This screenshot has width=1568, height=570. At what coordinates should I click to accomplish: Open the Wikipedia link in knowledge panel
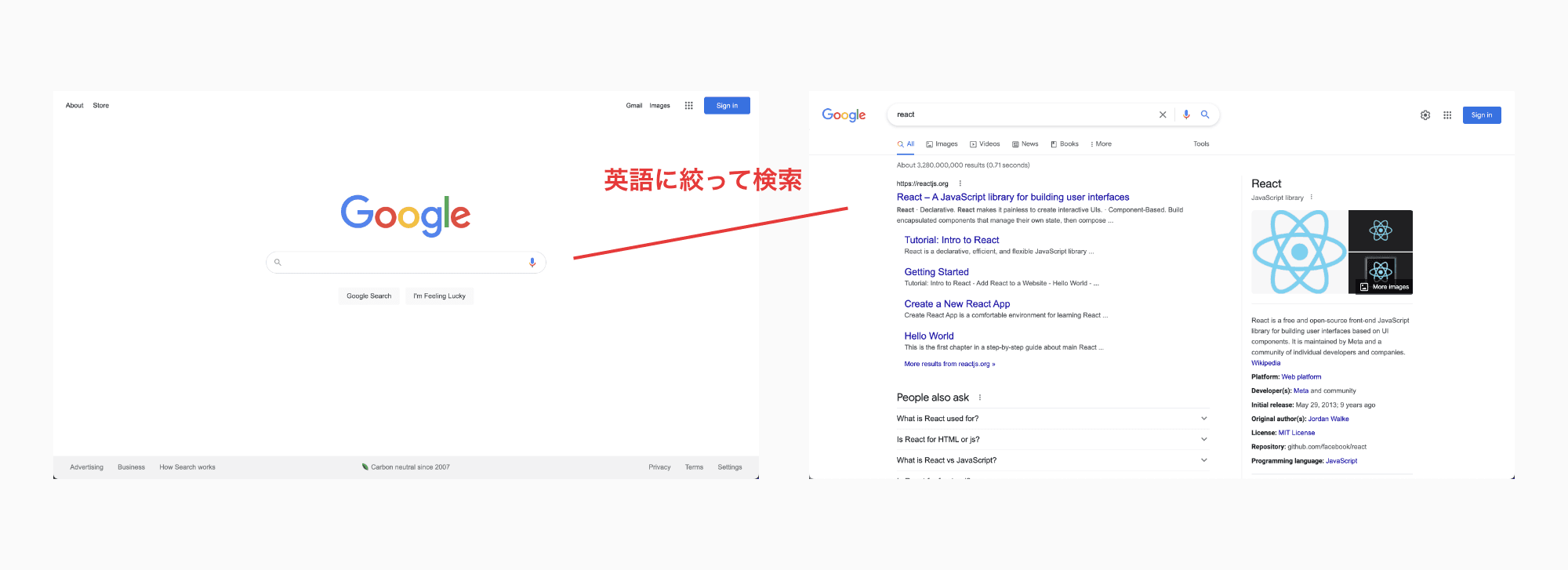click(1265, 363)
